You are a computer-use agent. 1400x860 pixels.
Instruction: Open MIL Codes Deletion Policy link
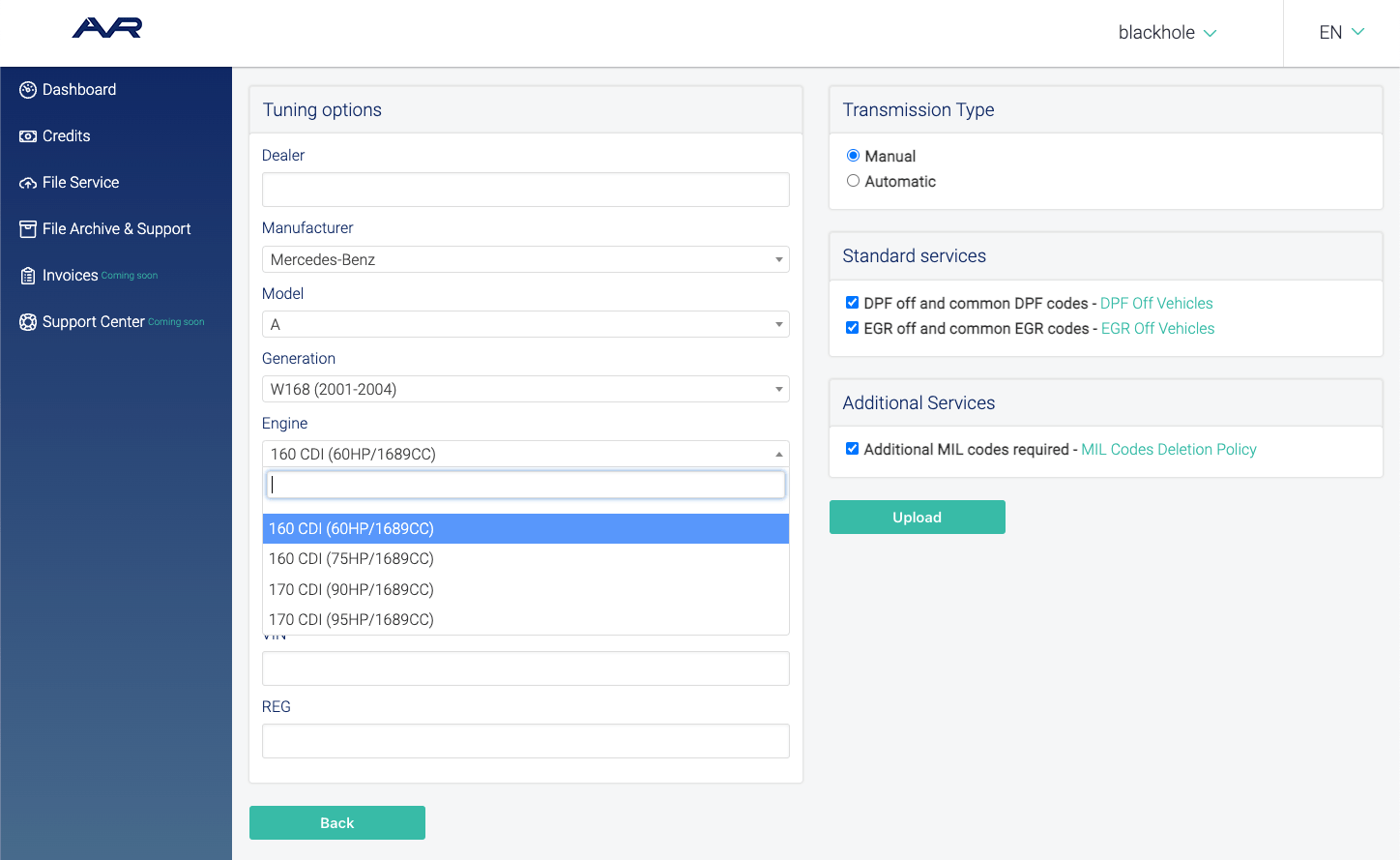1169,449
